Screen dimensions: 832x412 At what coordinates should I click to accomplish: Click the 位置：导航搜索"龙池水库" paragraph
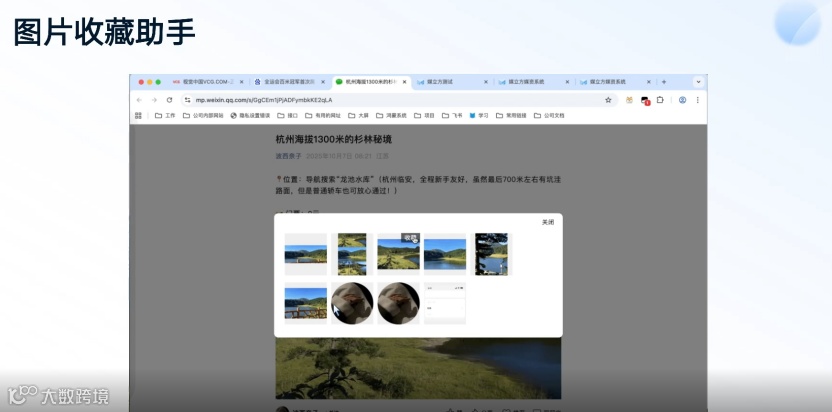click(x=419, y=185)
